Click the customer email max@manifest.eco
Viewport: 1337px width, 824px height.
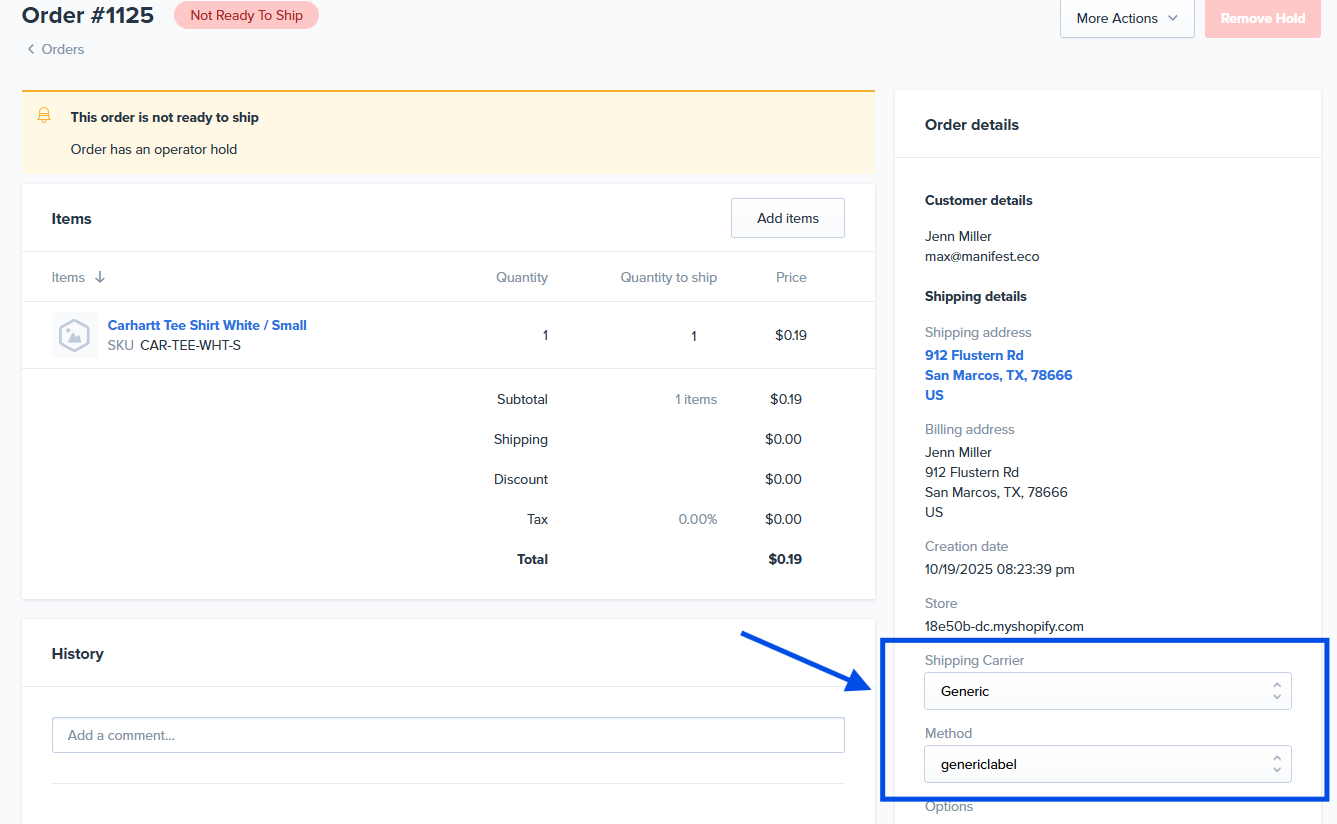coord(981,256)
